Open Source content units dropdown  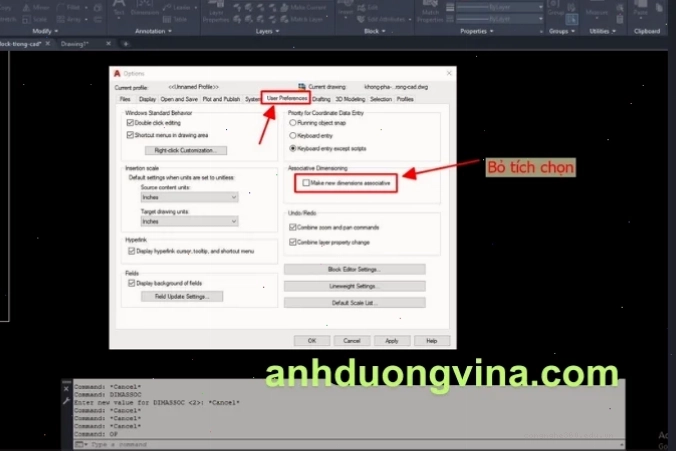tap(189, 197)
